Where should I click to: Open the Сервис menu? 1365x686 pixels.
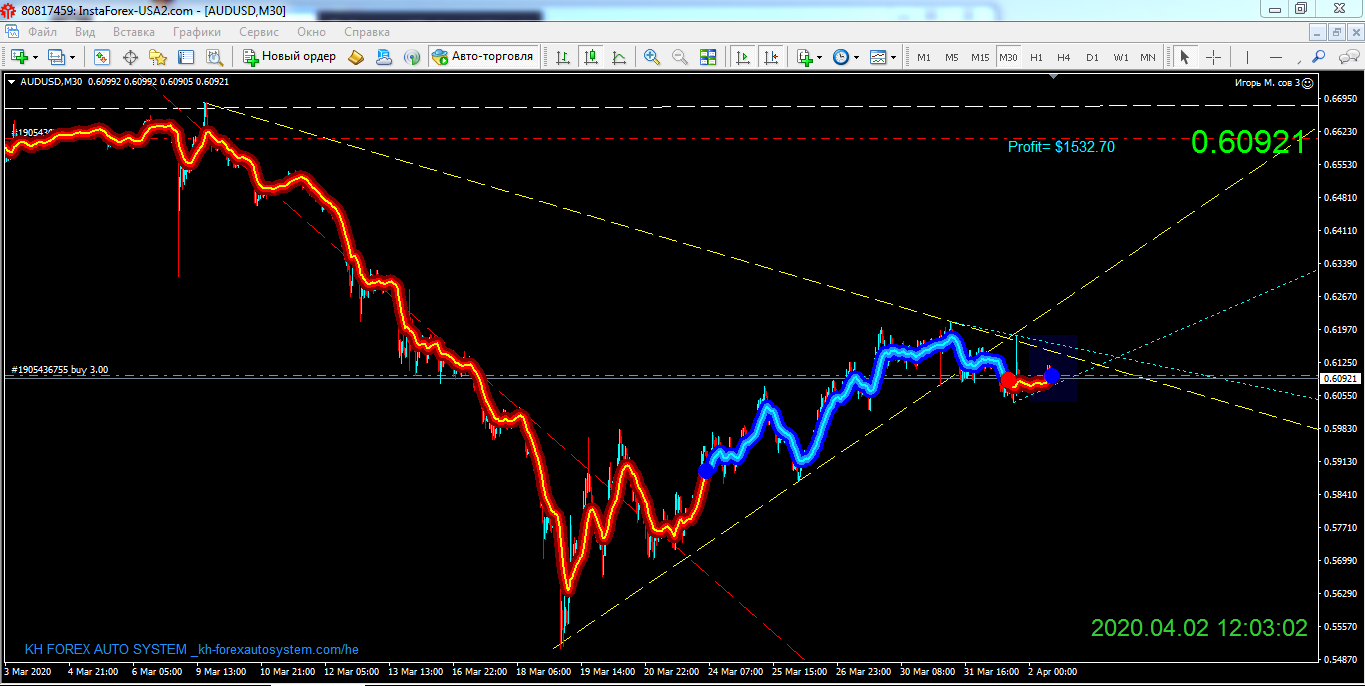(x=259, y=32)
